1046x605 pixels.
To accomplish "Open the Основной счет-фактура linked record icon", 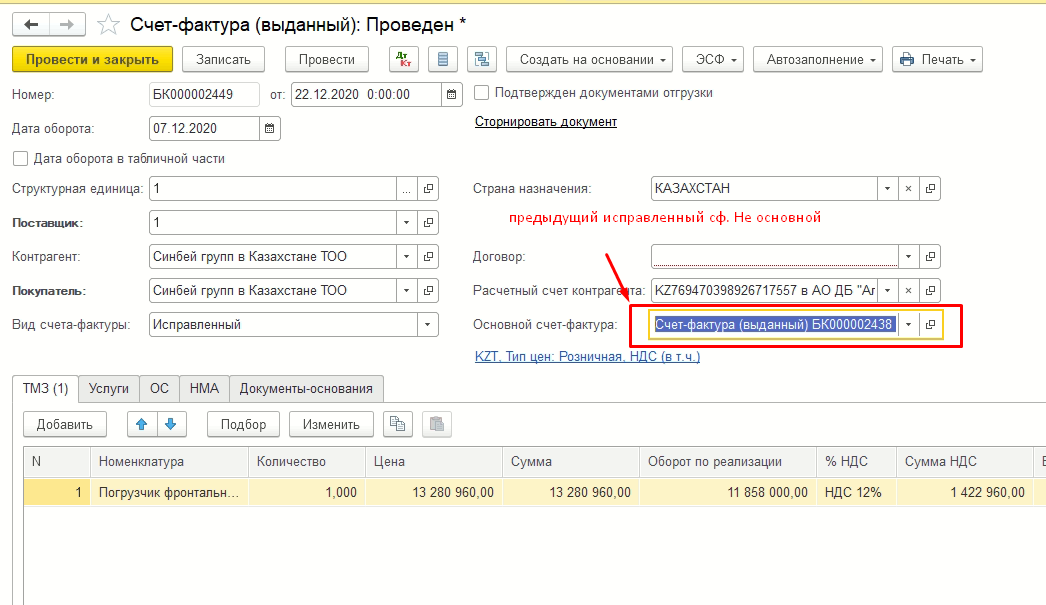I will [930, 325].
